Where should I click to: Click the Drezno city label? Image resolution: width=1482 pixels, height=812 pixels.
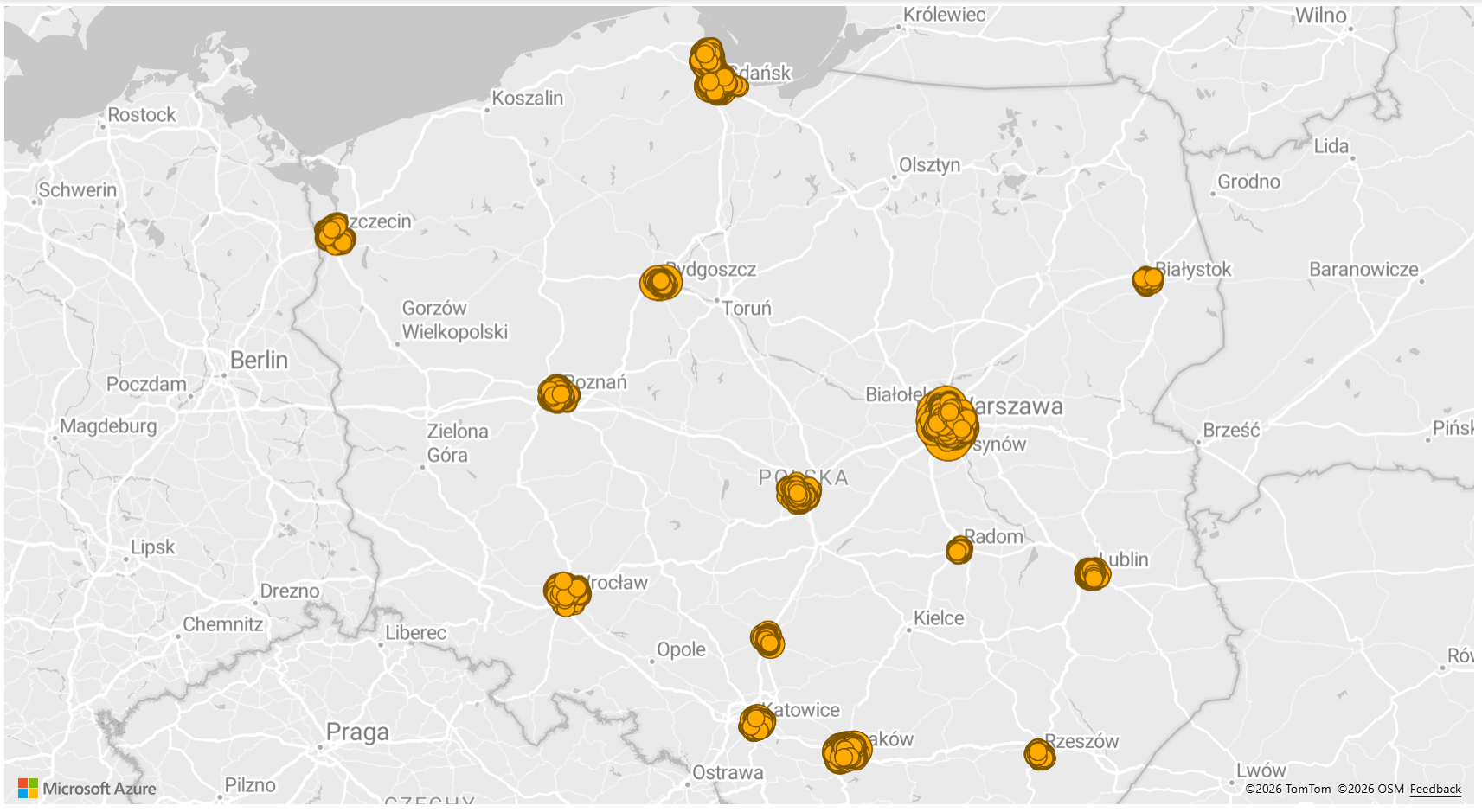coord(290,591)
